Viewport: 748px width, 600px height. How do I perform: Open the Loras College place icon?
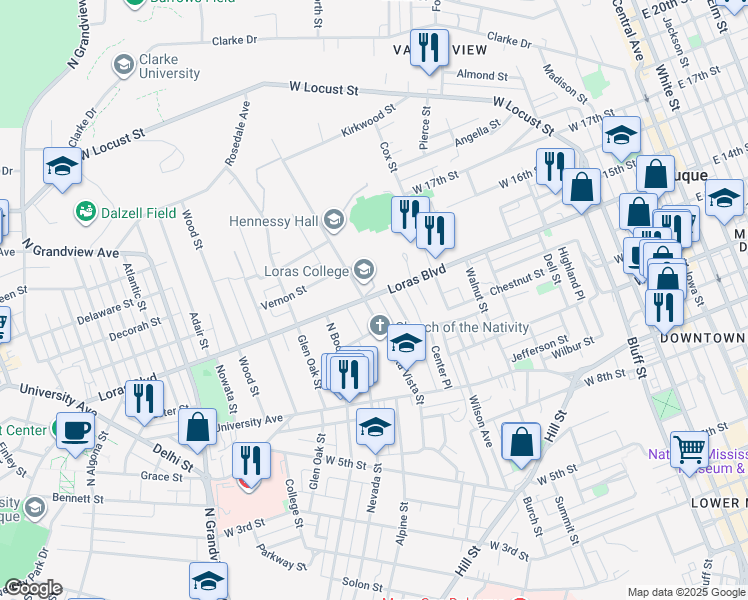(x=364, y=270)
